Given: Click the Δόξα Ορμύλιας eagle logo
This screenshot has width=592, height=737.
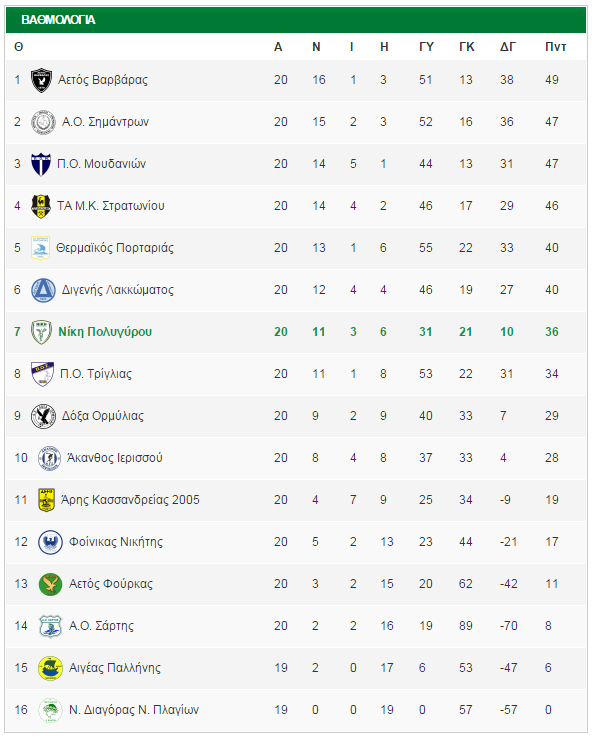Looking at the screenshot, I should [43, 416].
